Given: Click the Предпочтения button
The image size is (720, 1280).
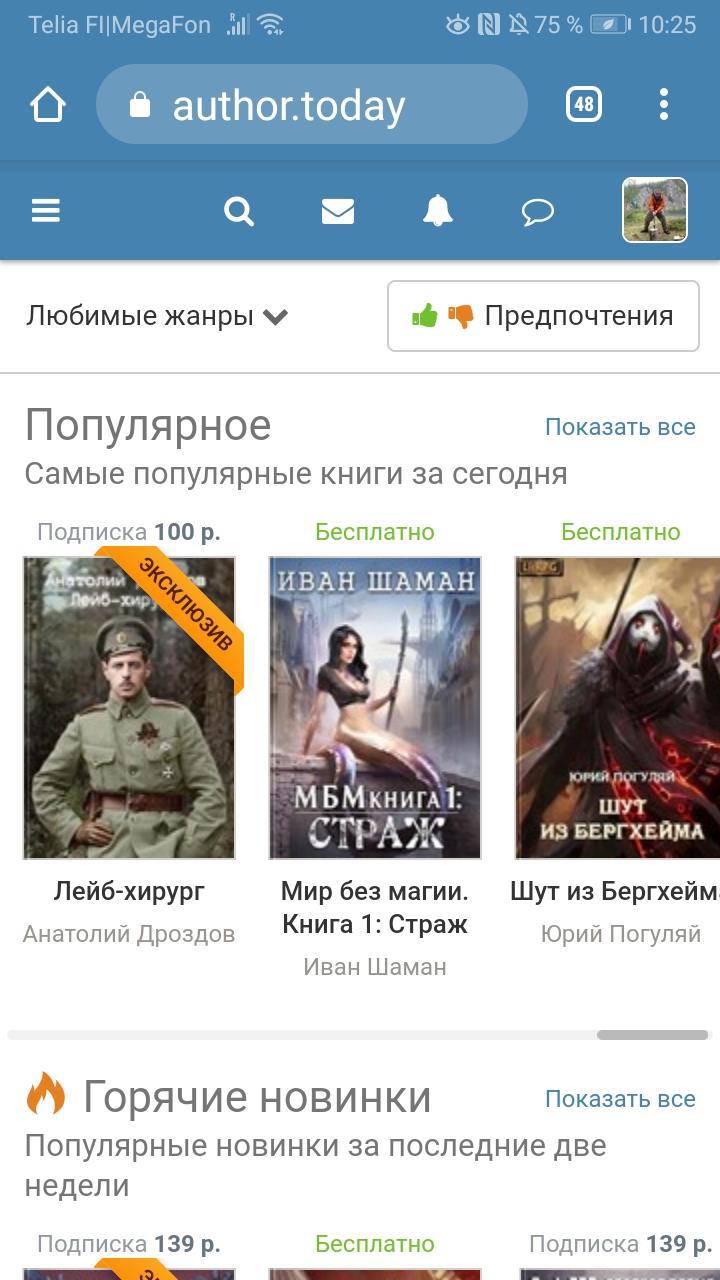Looking at the screenshot, I should [x=543, y=316].
